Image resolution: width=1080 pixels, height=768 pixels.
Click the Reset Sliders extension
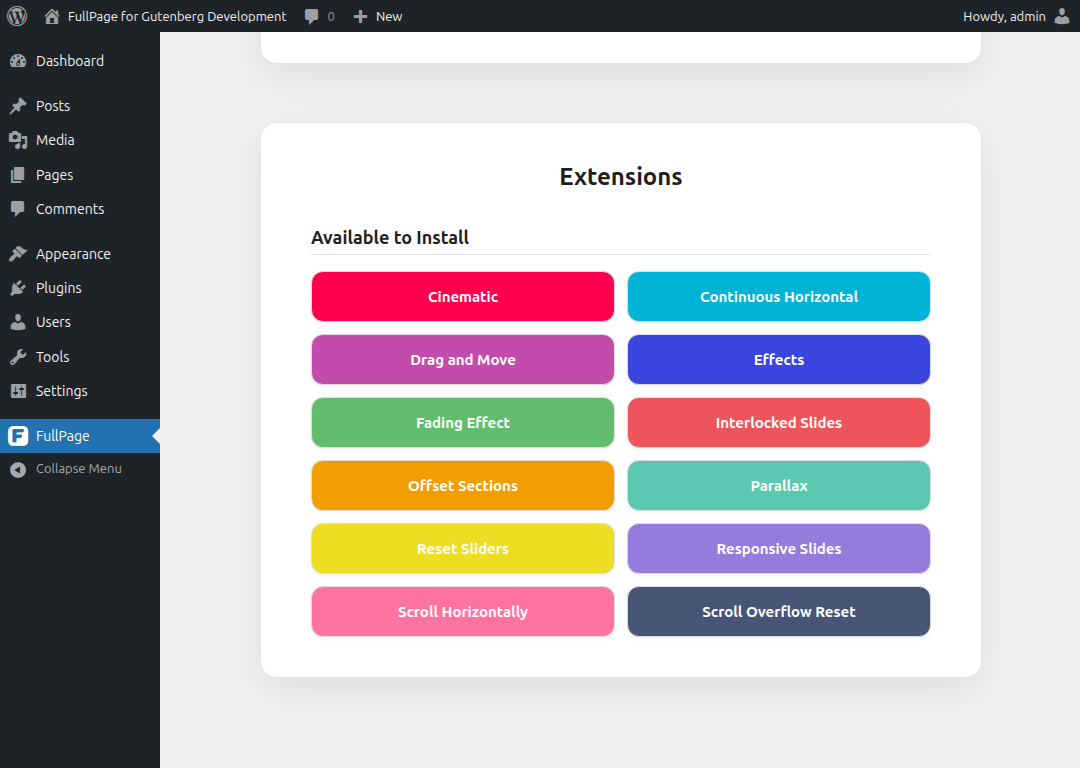(x=463, y=548)
